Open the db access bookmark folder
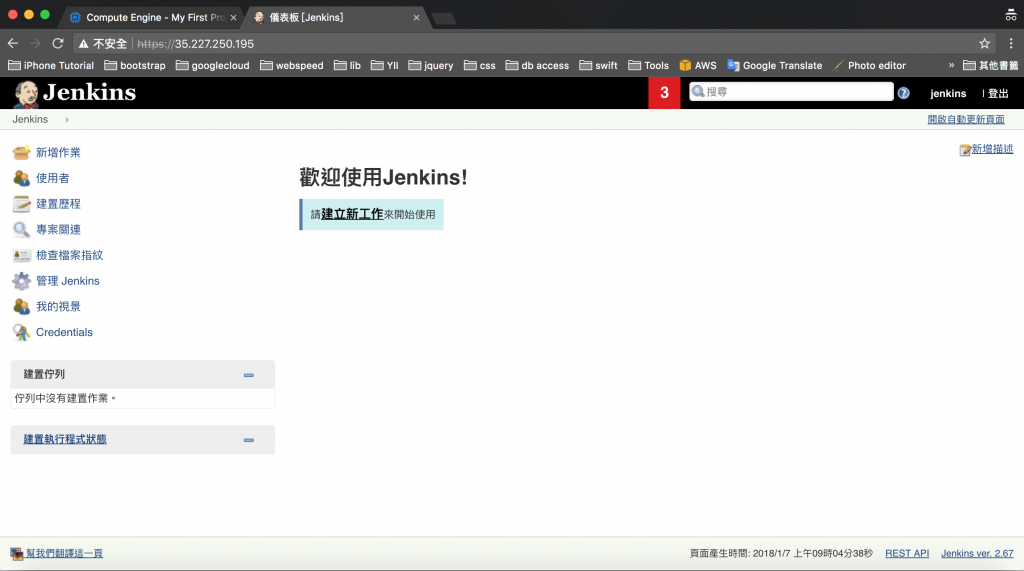Image resolution: width=1024 pixels, height=571 pixels. tap(537, 65)
